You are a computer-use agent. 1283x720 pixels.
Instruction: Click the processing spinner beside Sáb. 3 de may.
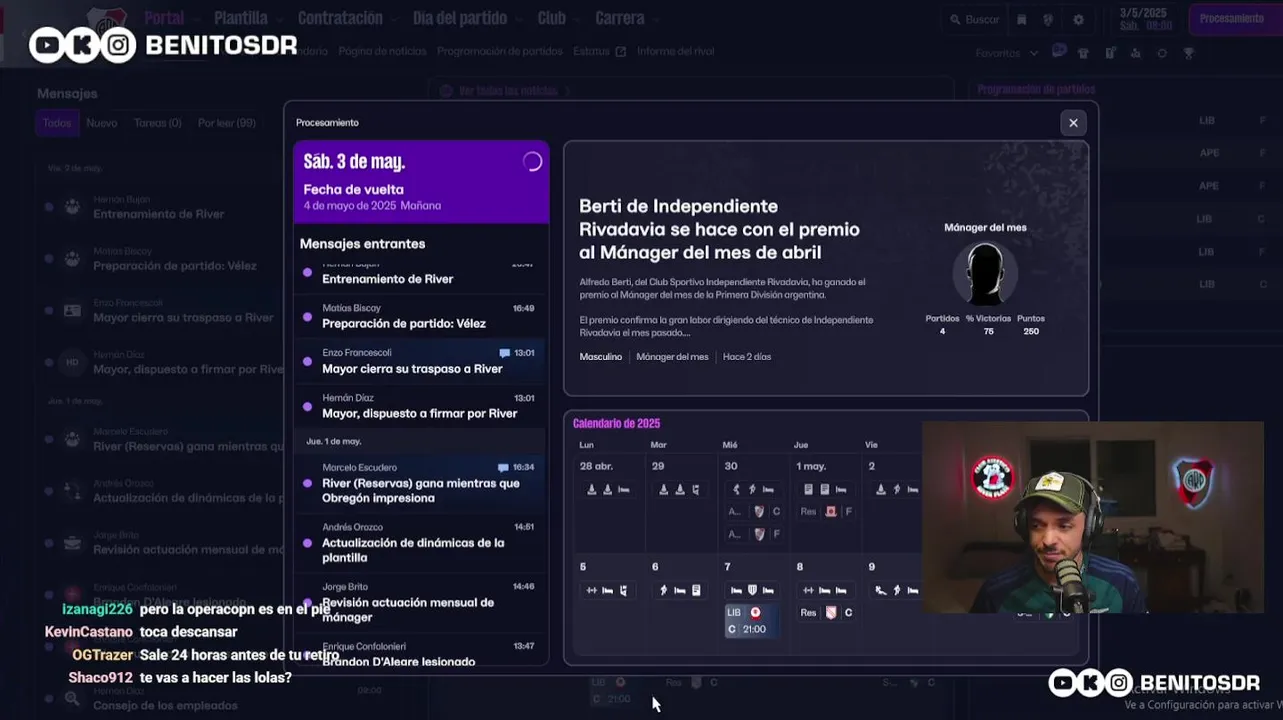(532, 162)
